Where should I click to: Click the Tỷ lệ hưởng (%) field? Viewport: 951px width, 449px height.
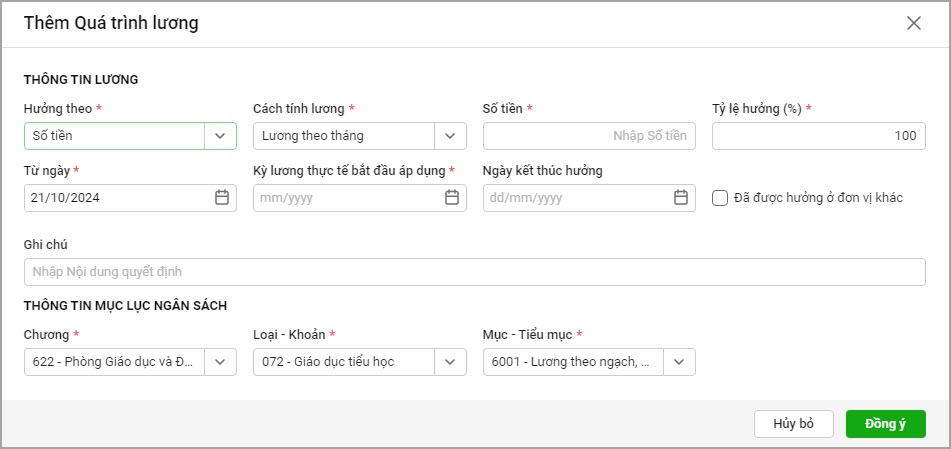[x=818, y=136]
